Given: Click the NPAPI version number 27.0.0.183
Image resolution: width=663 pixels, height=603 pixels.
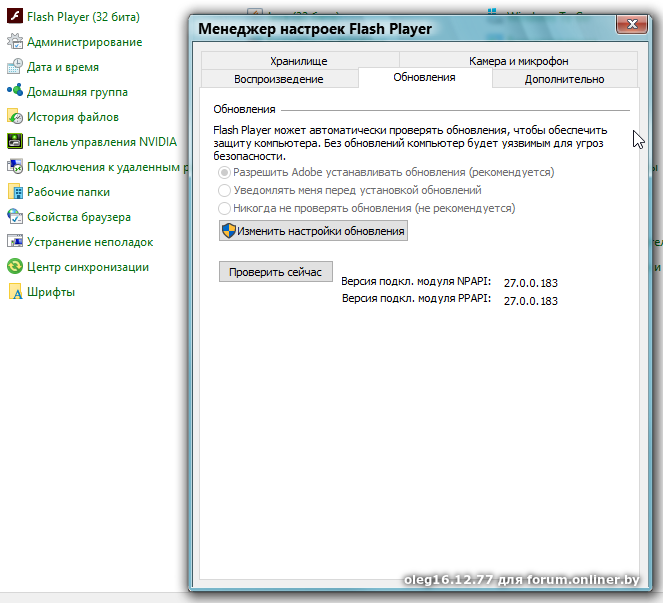Looking at the screenshot, I should 531,283.
